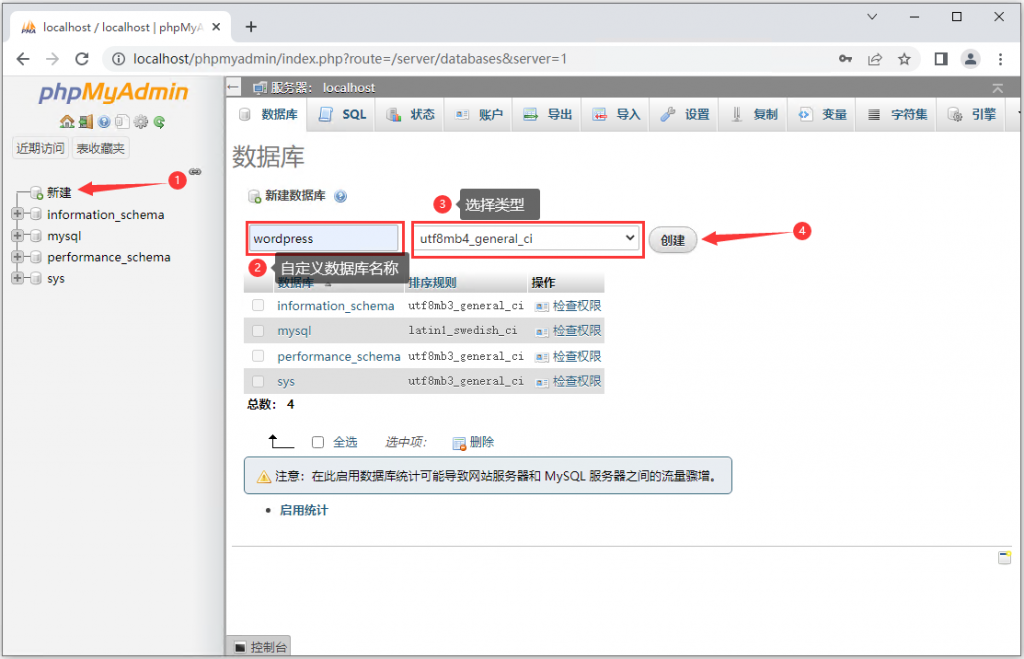
Task: Check the sys database row checkbox
Action: 258,381
